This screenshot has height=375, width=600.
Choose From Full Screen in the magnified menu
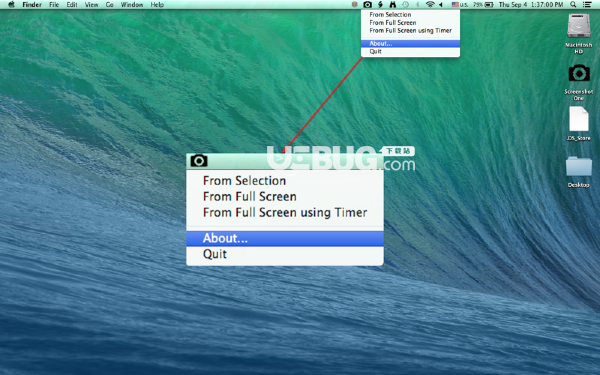285,197
